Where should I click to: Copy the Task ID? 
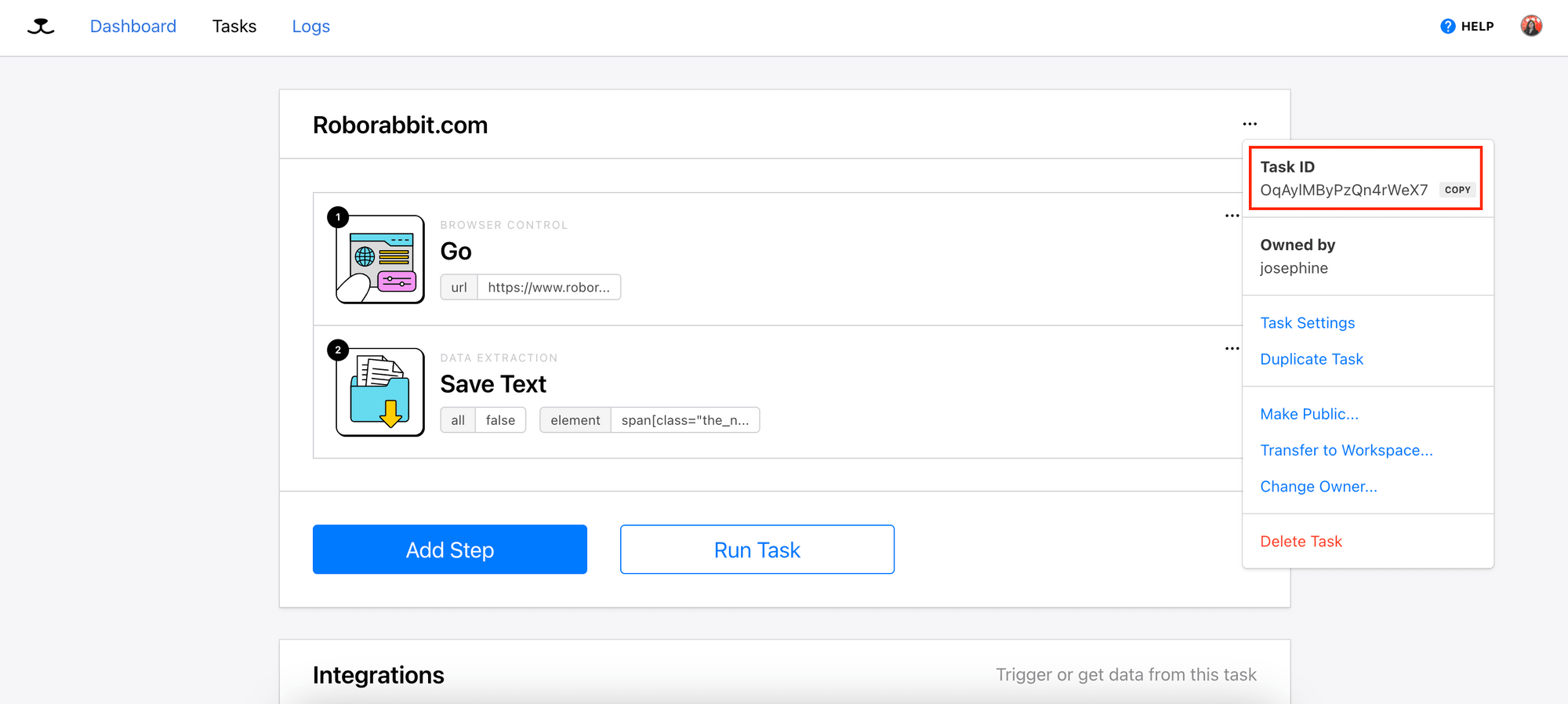point(1457,190)
